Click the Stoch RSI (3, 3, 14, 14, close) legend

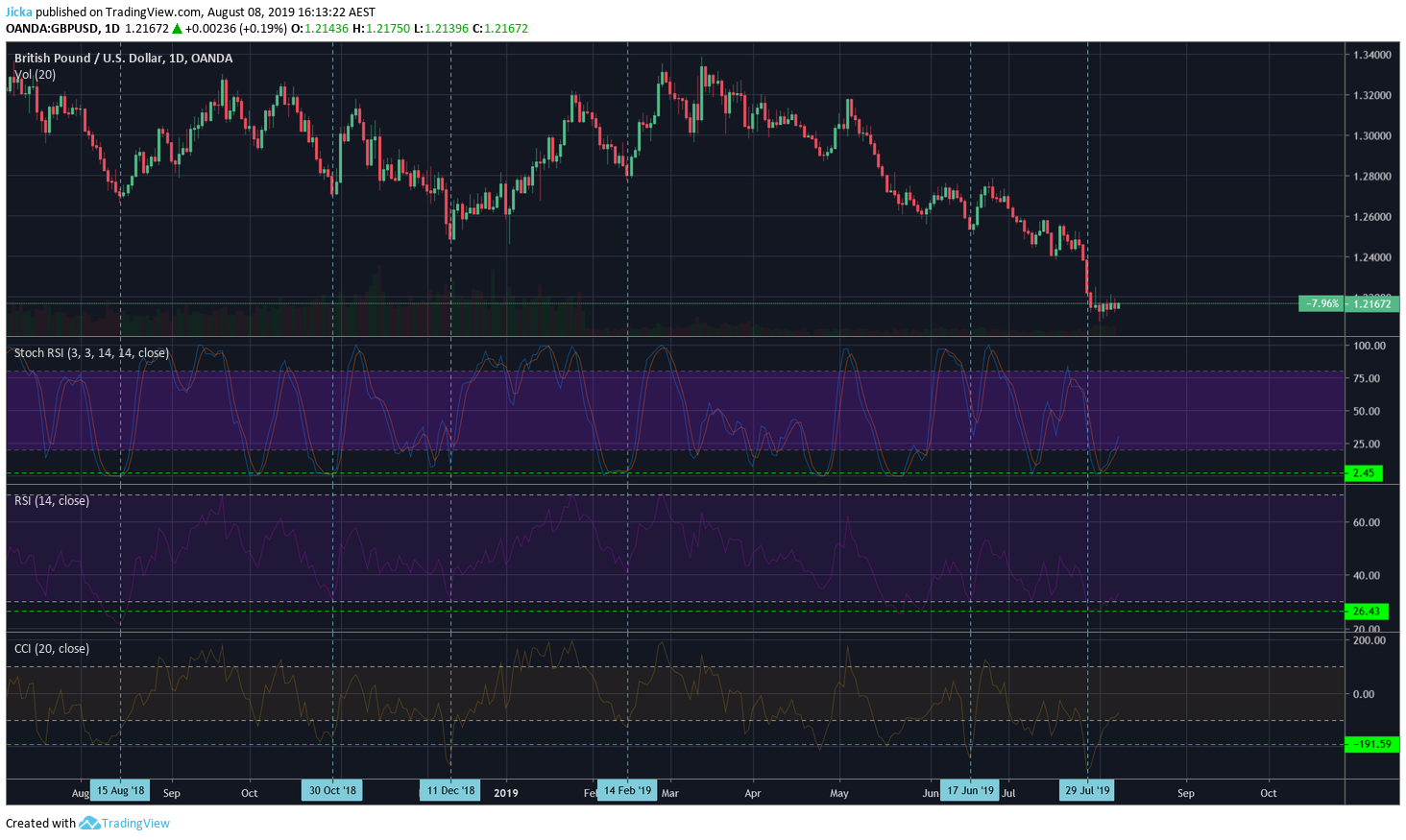(x=91, y=353)
